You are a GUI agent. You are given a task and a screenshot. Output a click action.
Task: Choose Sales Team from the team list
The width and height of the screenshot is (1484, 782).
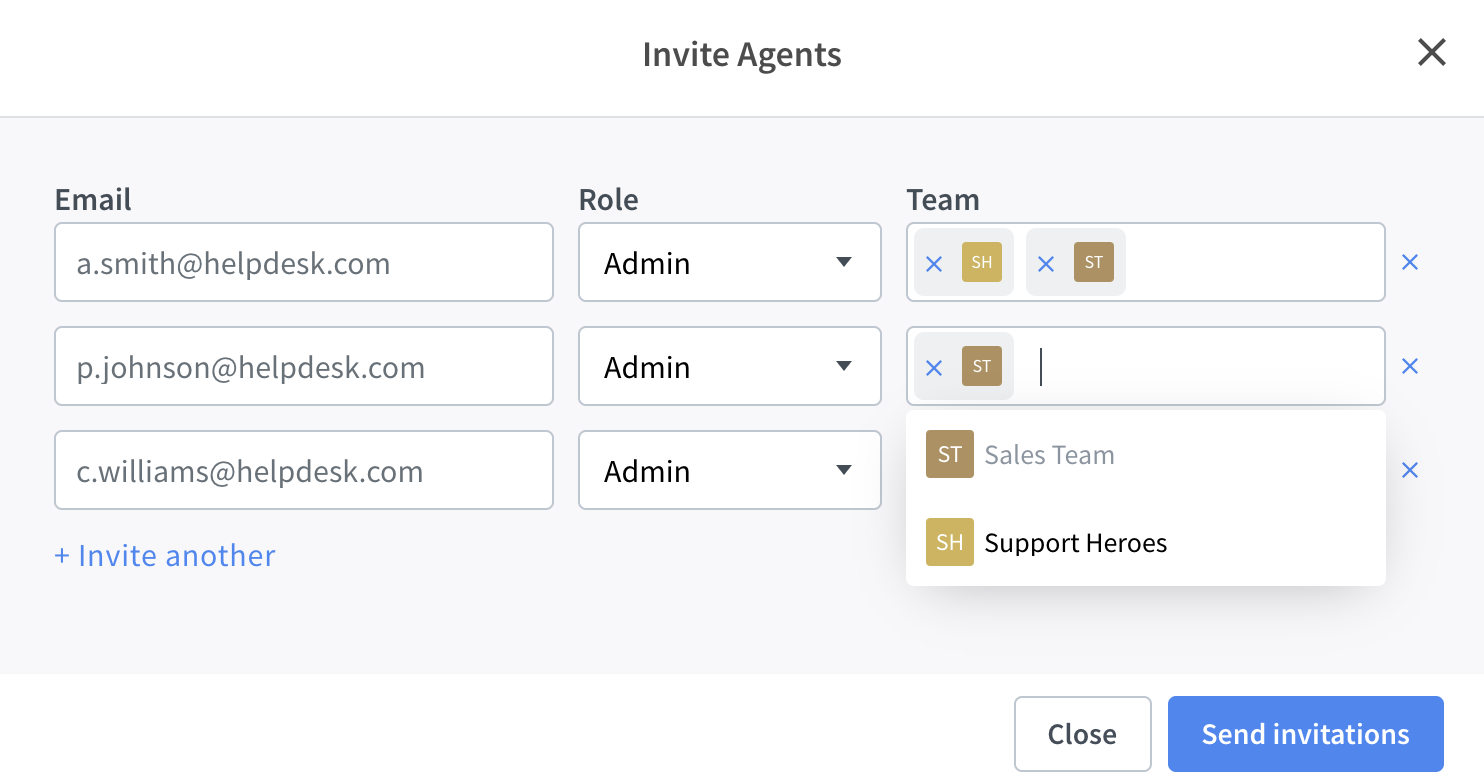(x=1146, y=455)
